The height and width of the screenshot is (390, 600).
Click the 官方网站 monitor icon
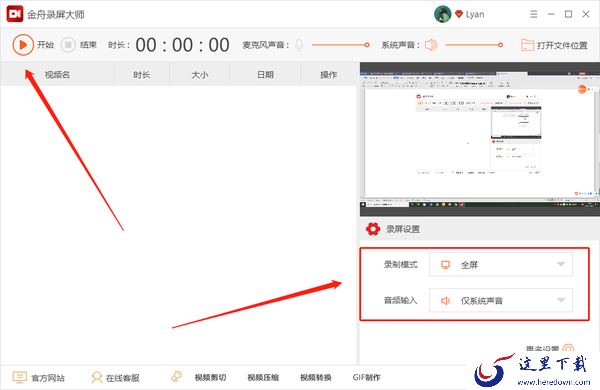tap(20, 377)
